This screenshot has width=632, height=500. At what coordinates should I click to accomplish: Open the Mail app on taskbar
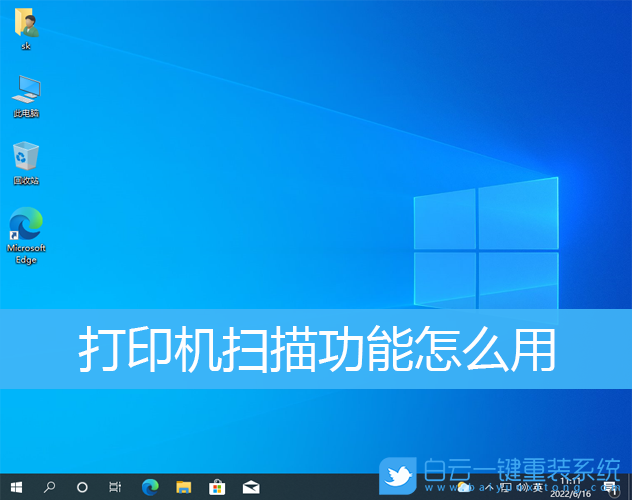pos(251,487)
